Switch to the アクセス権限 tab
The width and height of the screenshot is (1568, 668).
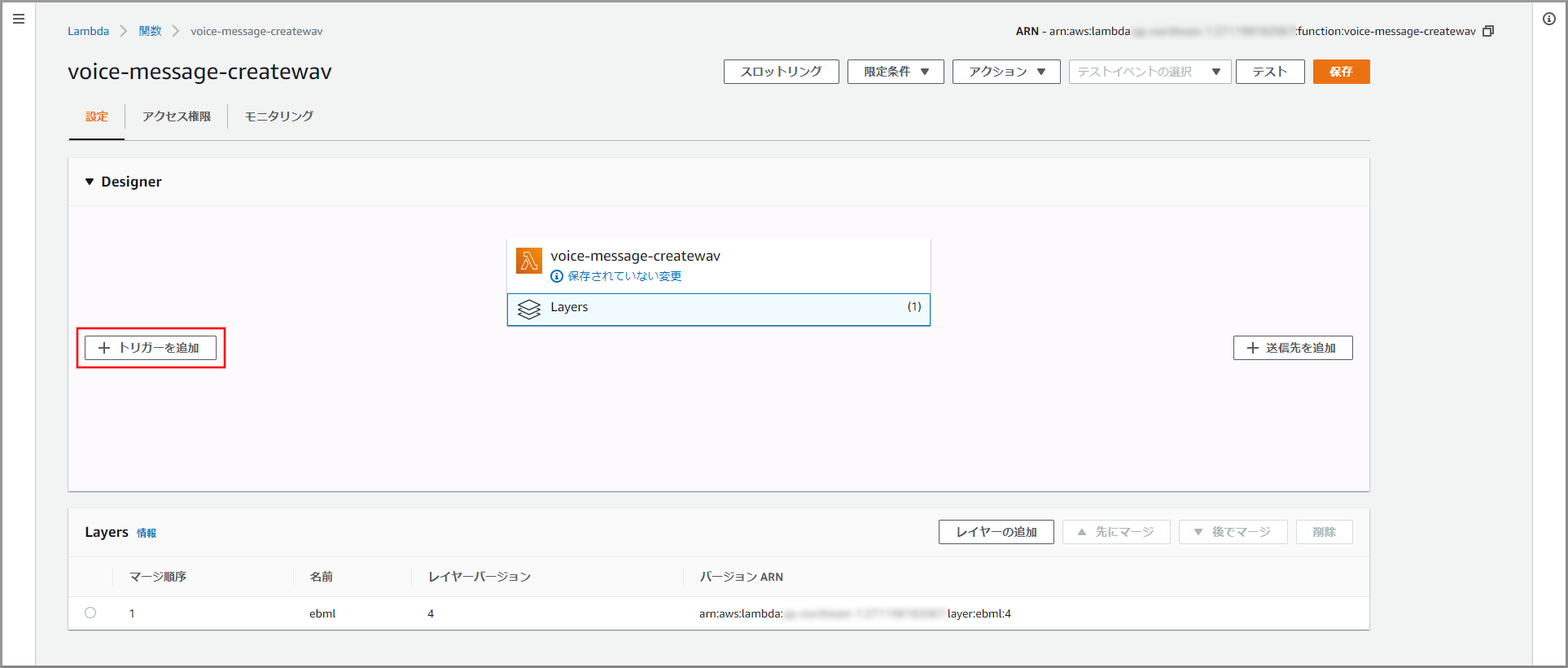click(177, 116)
